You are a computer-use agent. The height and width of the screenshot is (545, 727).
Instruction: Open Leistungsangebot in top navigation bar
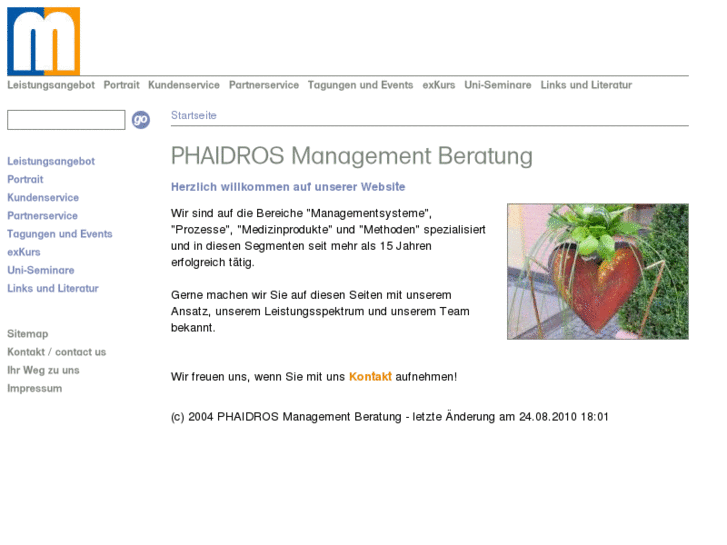point(51,85)
